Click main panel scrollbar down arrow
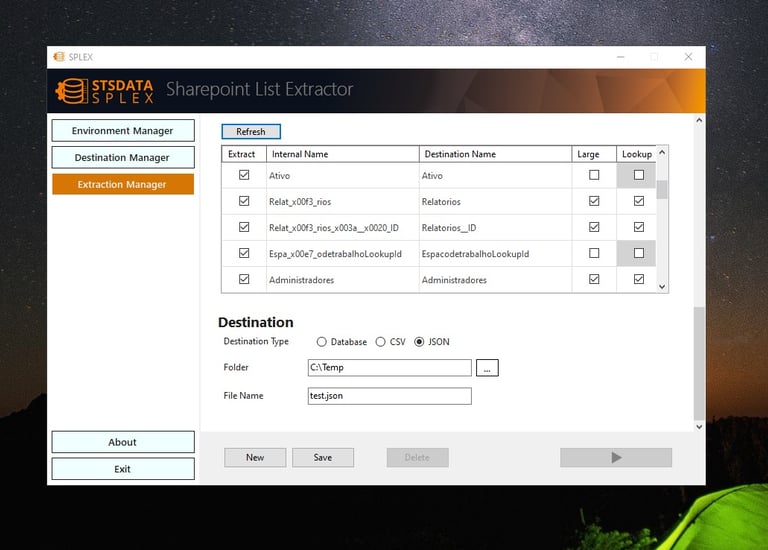The width and height of the screenshot is (768, 550). (699, 427)
